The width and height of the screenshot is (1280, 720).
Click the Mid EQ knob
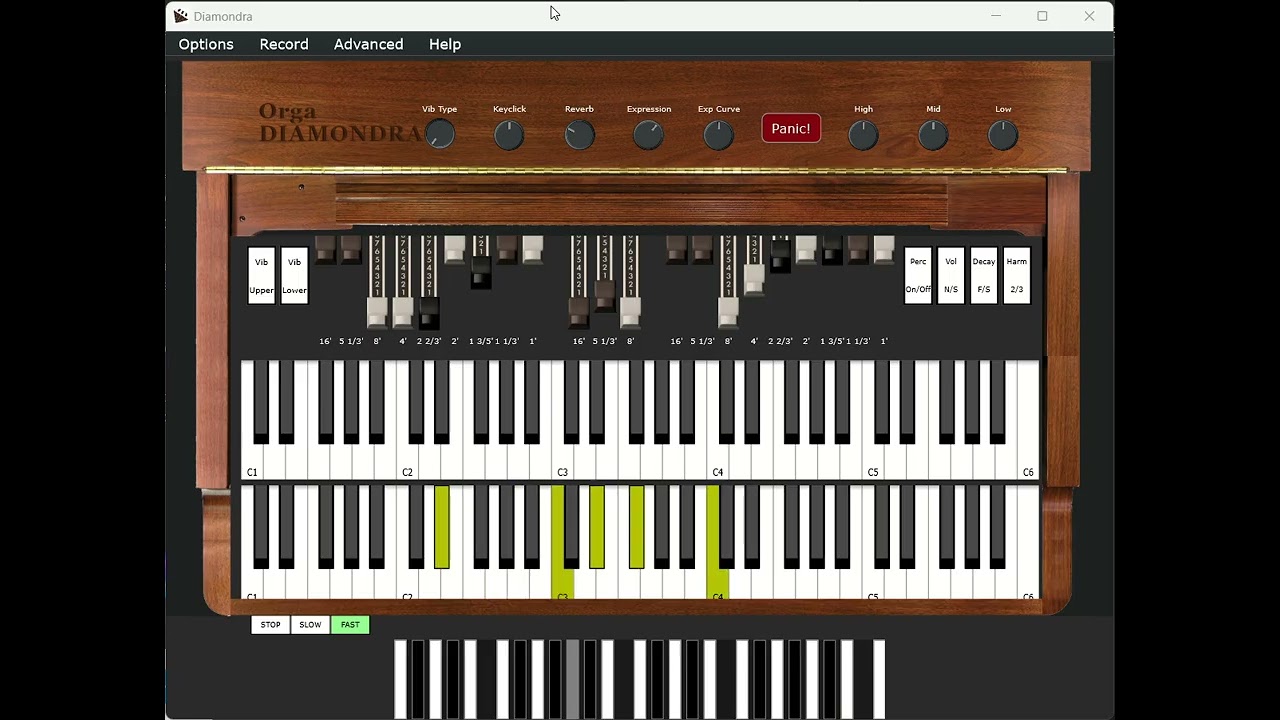933,134
